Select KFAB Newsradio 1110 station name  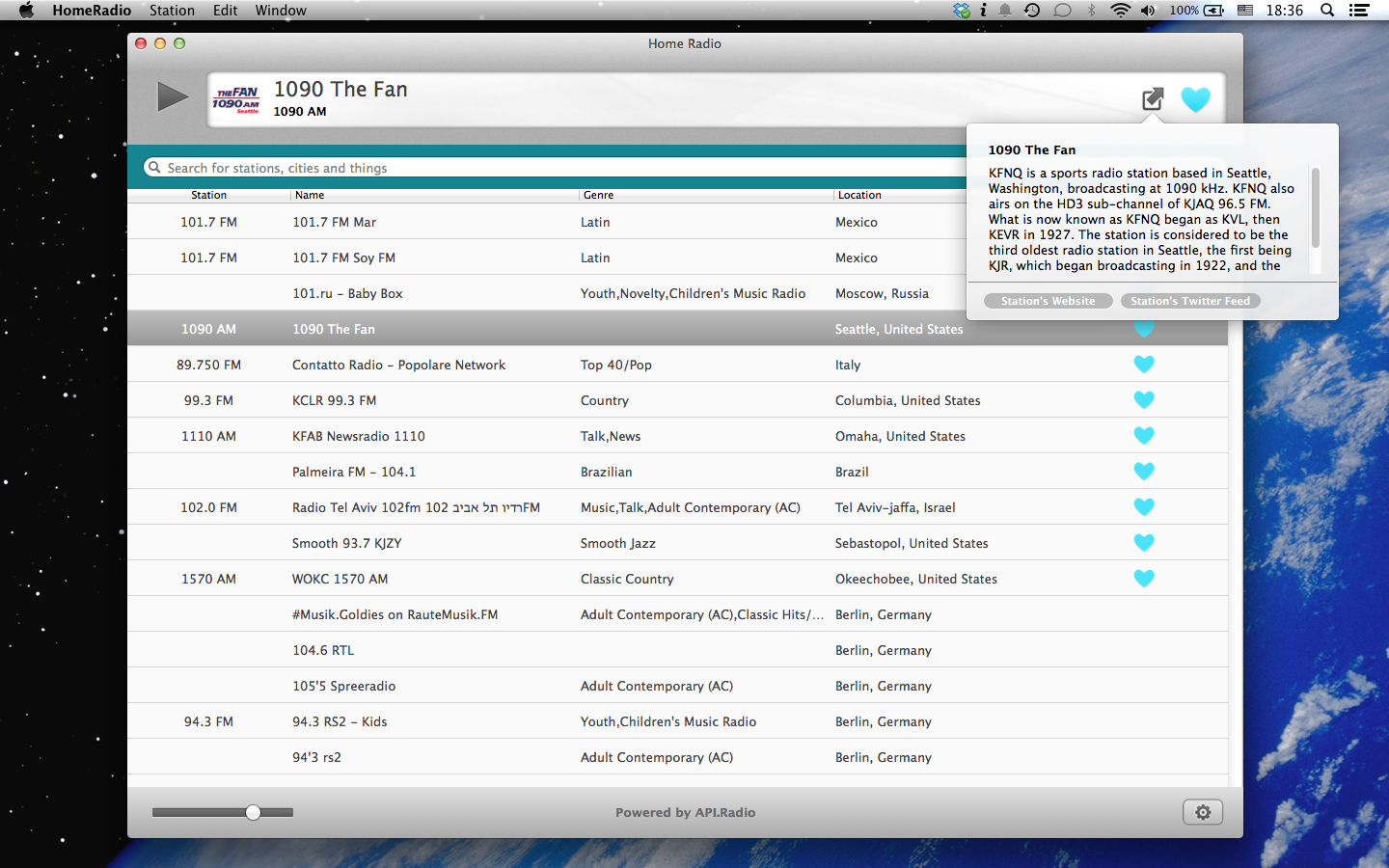coord(359,436)
